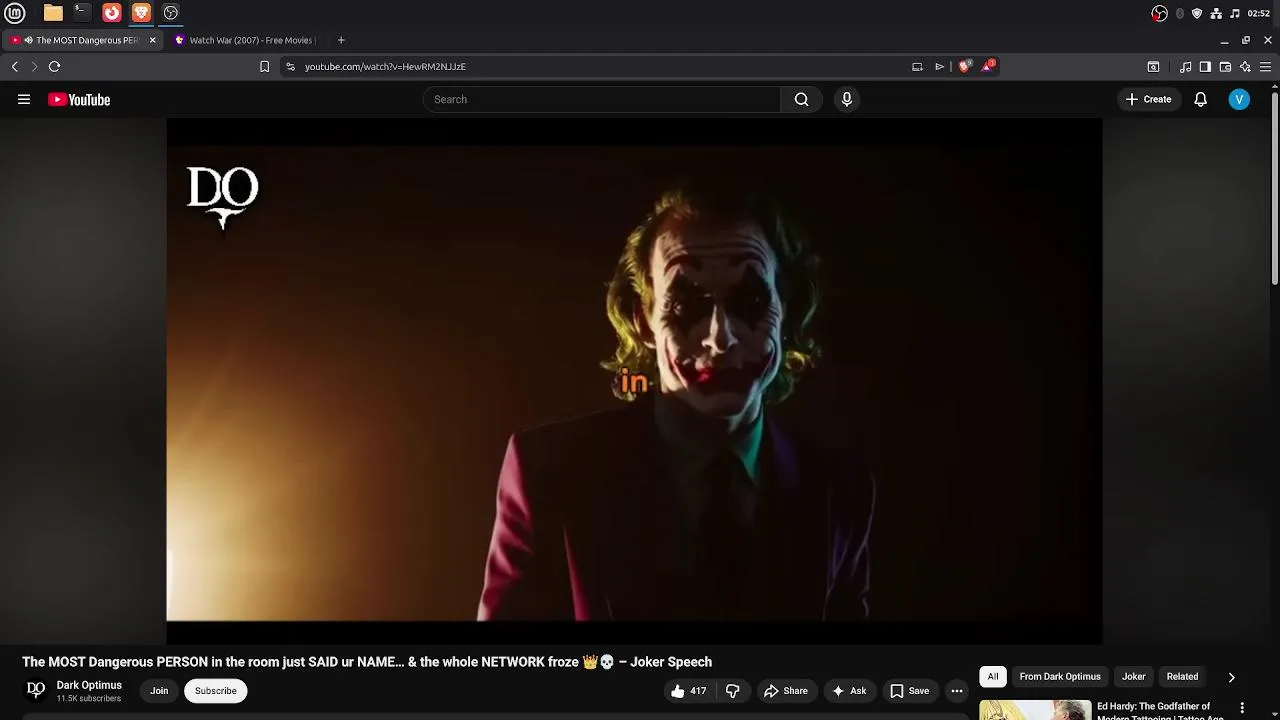
Task: Open the browser tab search icon
Action: click(x=1153, y=67)
